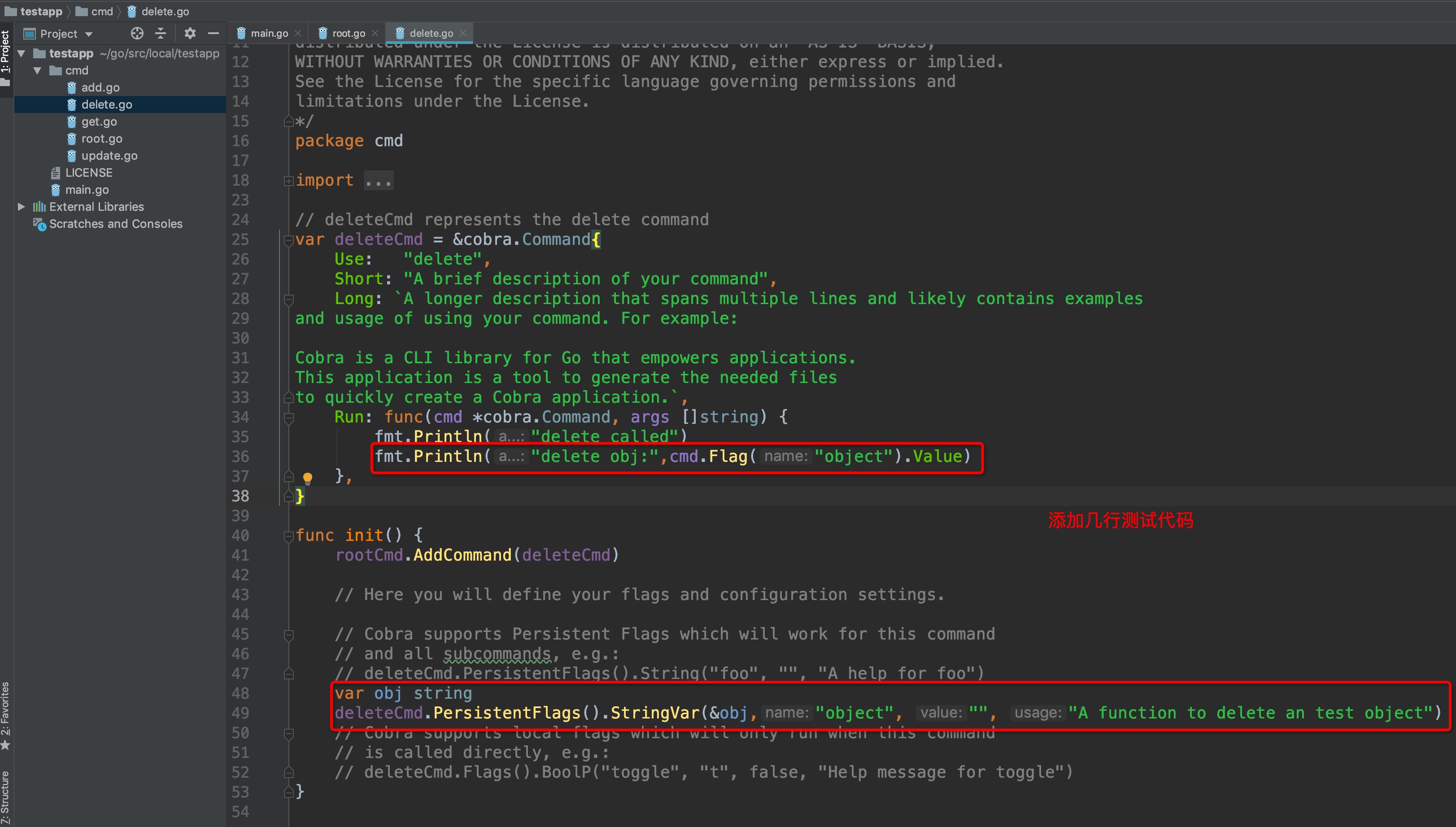Click the collapse all icon in Project panel
This screenshot has height=827, width=1456.
click(161, 34)
